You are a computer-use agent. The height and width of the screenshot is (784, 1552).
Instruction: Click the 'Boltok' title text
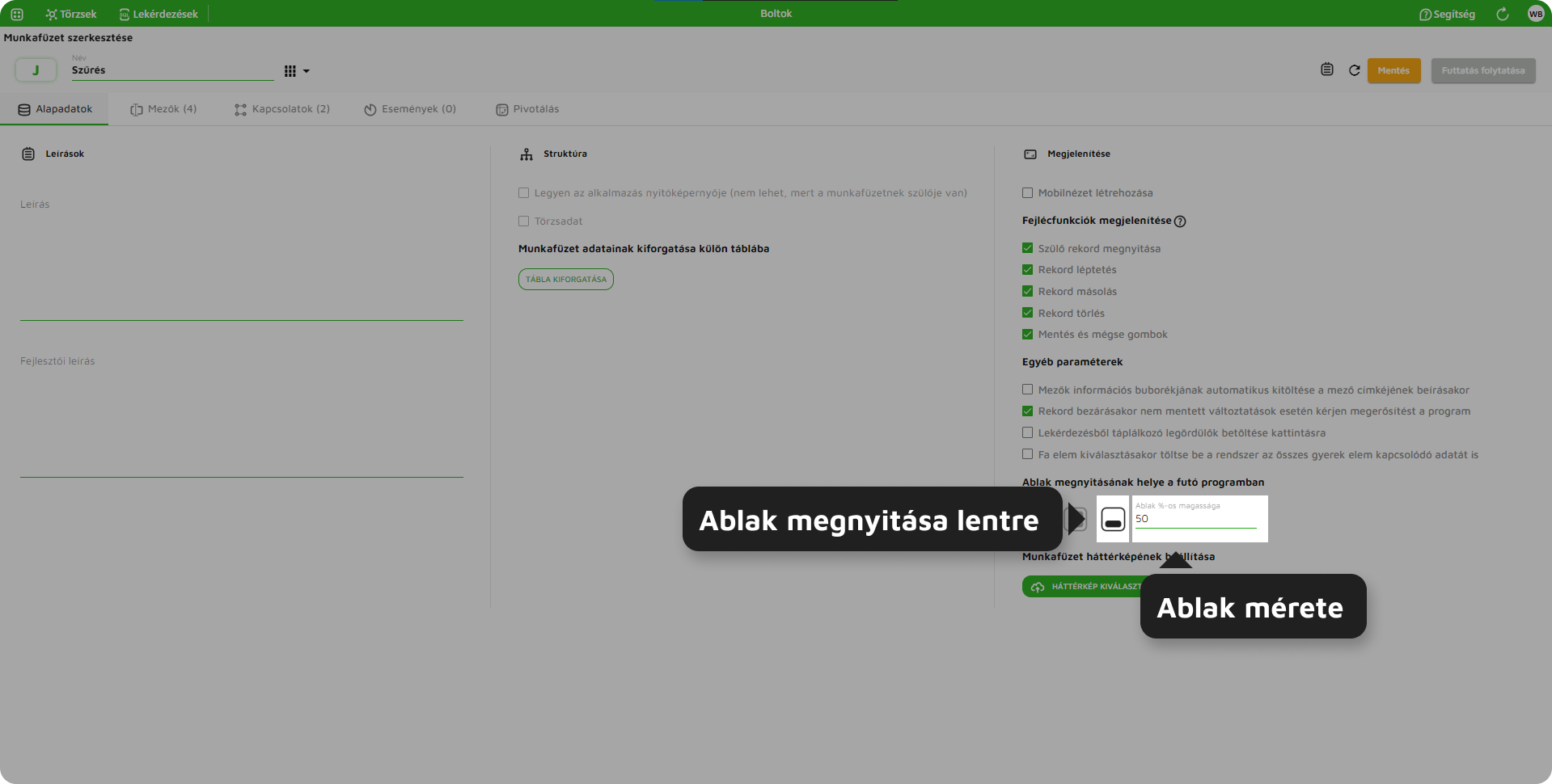pos(776,14)
